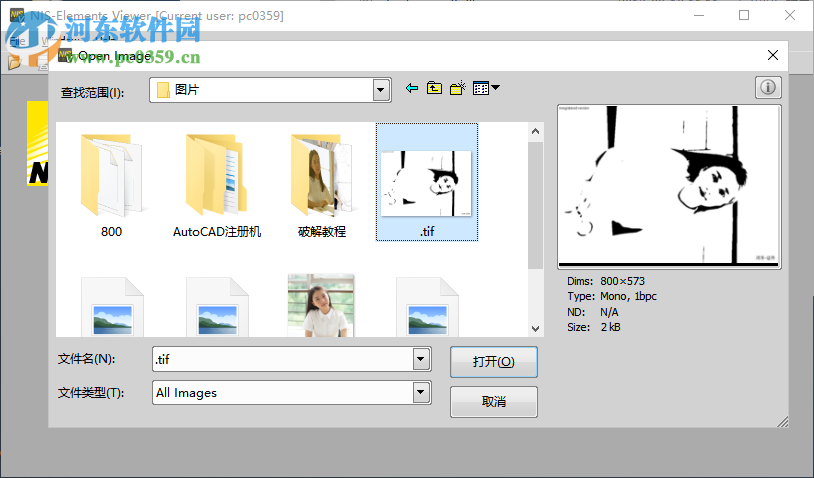Minimize the NIS-Elements Viewer window
Viewport: 814px width, 478px height.
coord(699,15)
